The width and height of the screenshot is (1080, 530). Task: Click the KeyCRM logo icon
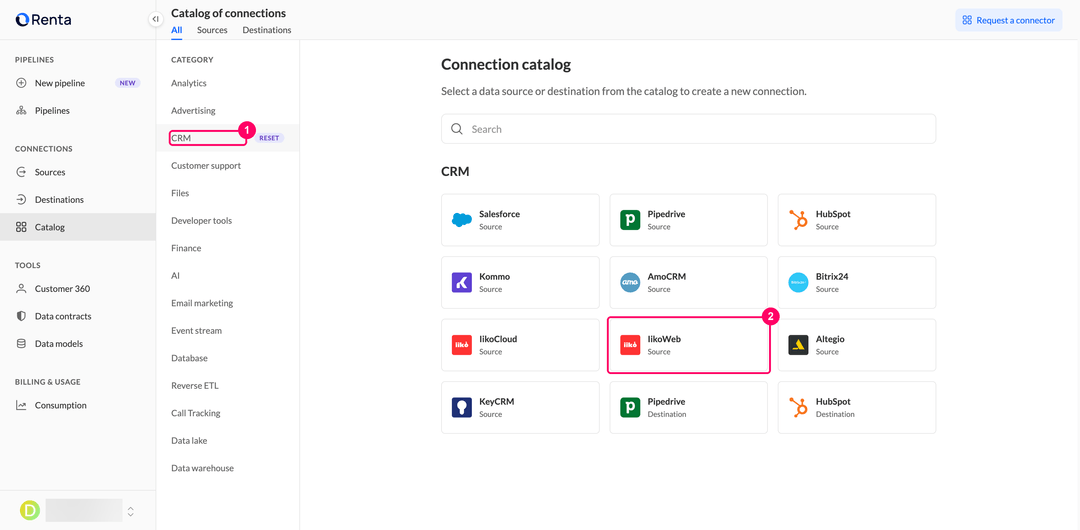coord(461,407)
